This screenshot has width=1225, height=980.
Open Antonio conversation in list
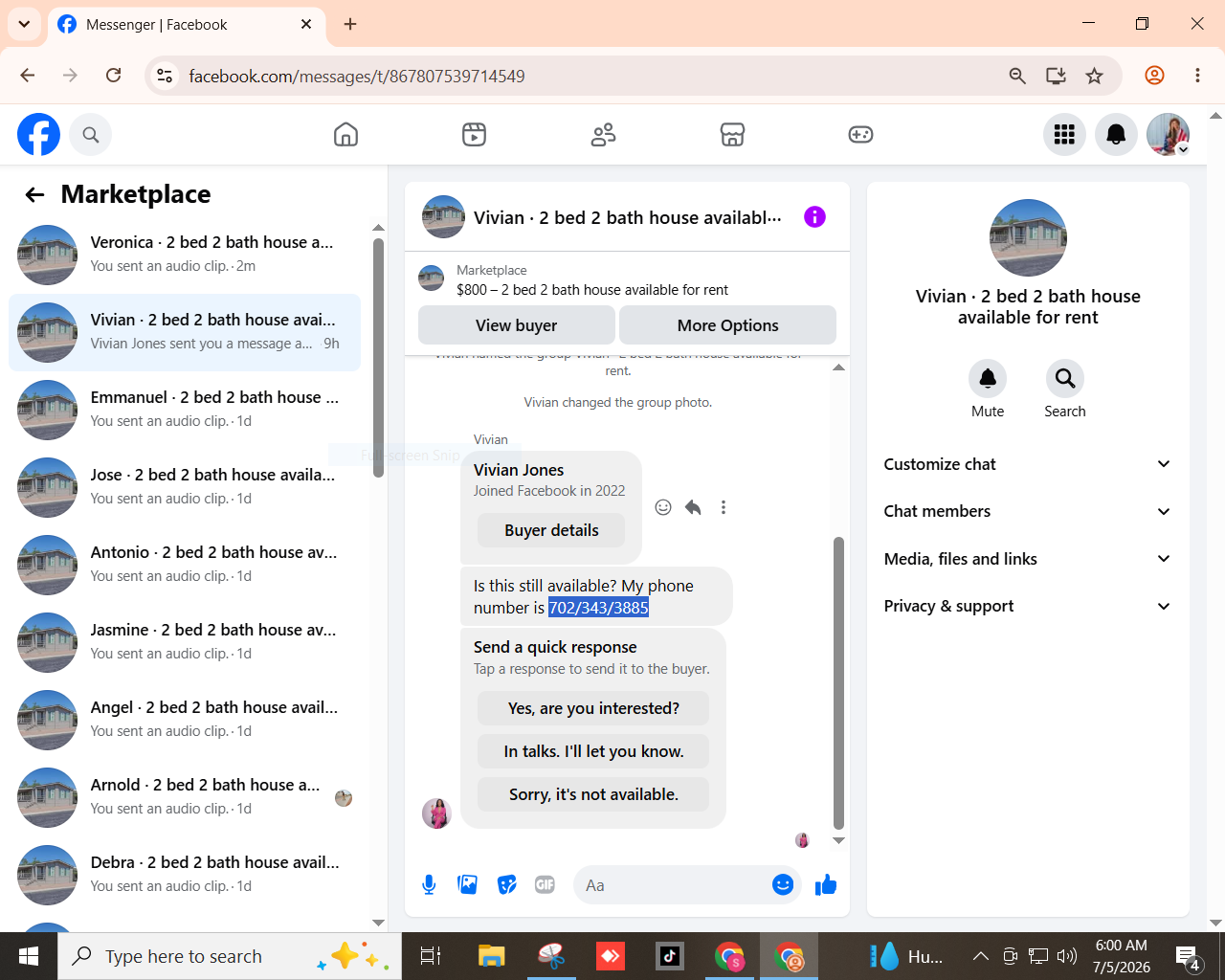185,565
